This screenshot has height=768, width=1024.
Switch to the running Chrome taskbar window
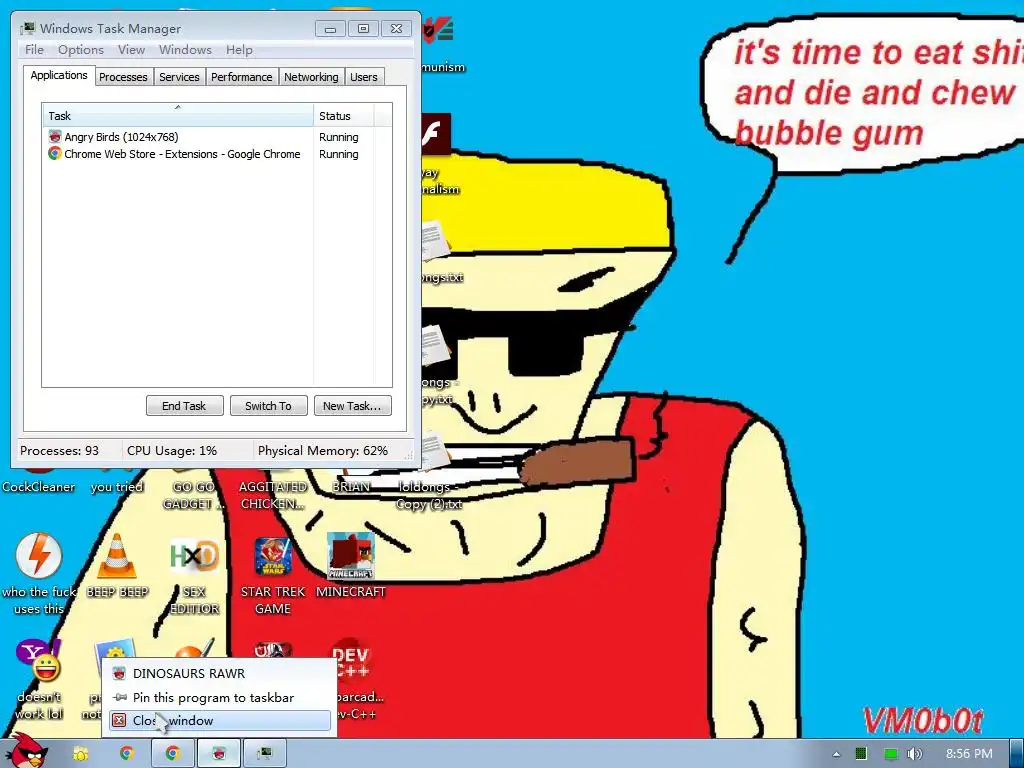[x=173, y=754]
